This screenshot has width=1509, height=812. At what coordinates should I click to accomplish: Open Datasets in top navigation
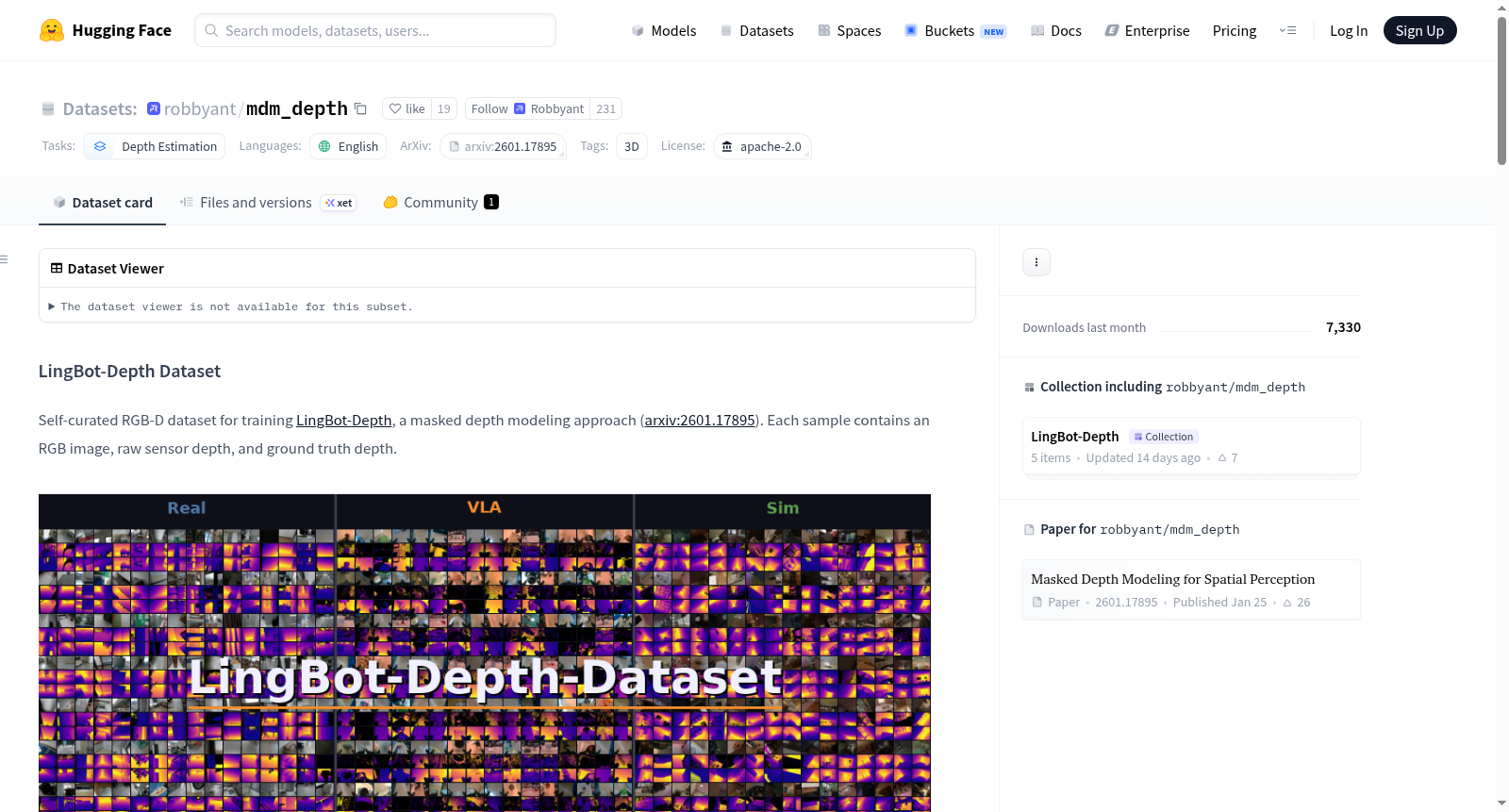(757, 30)
